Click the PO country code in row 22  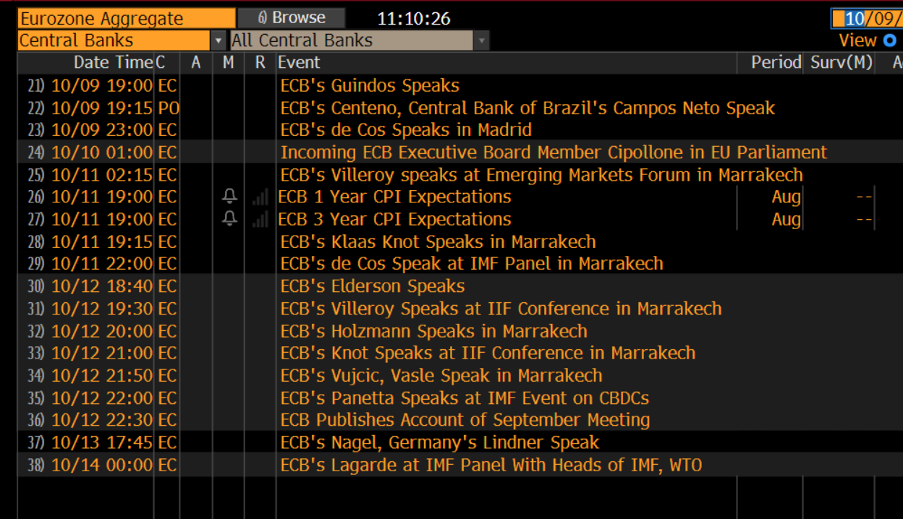pos(168,108)
